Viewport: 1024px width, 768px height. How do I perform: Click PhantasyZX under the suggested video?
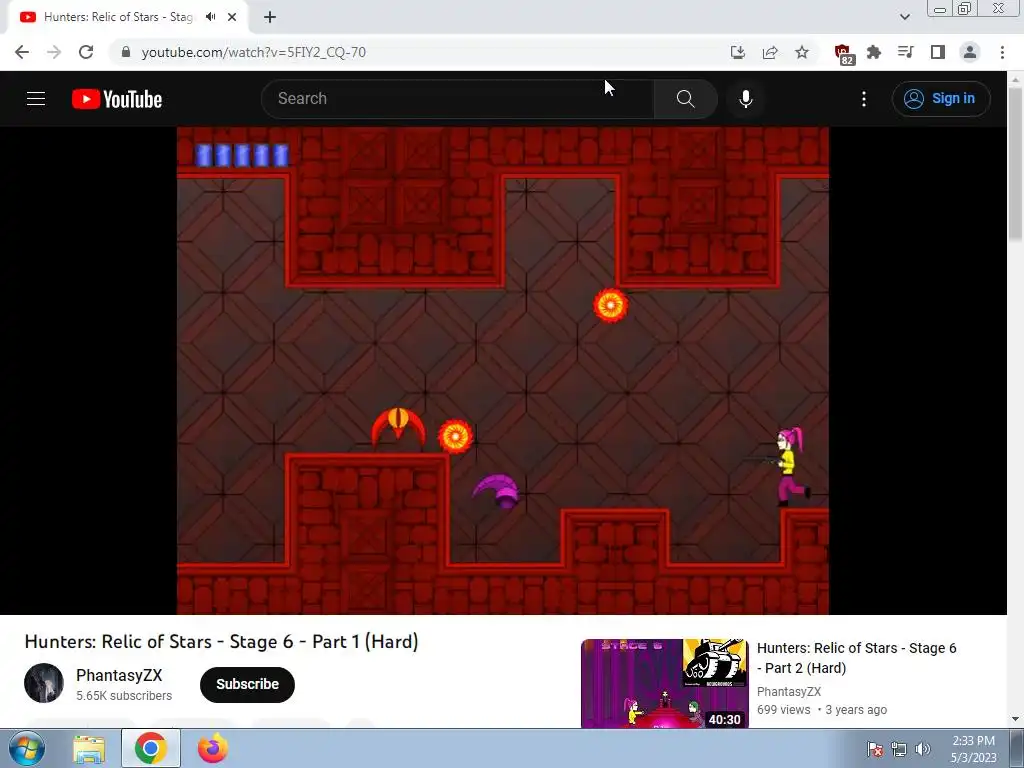click(788, 692)
